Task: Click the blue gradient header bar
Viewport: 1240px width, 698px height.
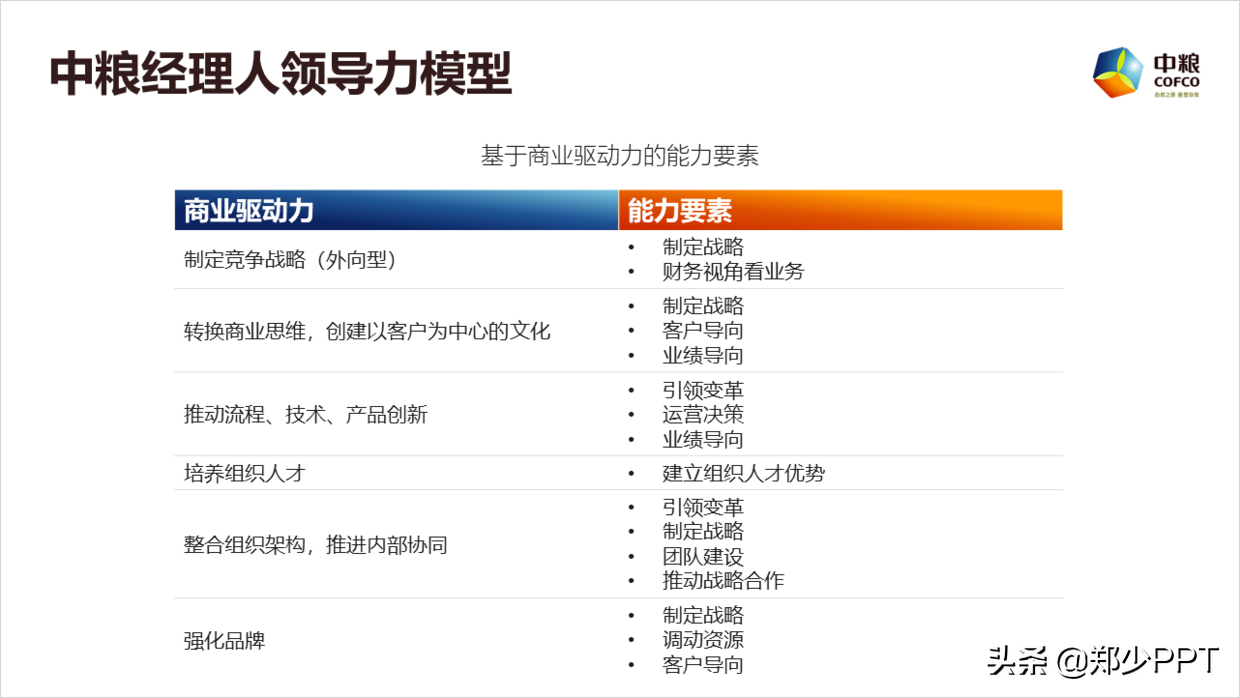Action: (395, 210)
